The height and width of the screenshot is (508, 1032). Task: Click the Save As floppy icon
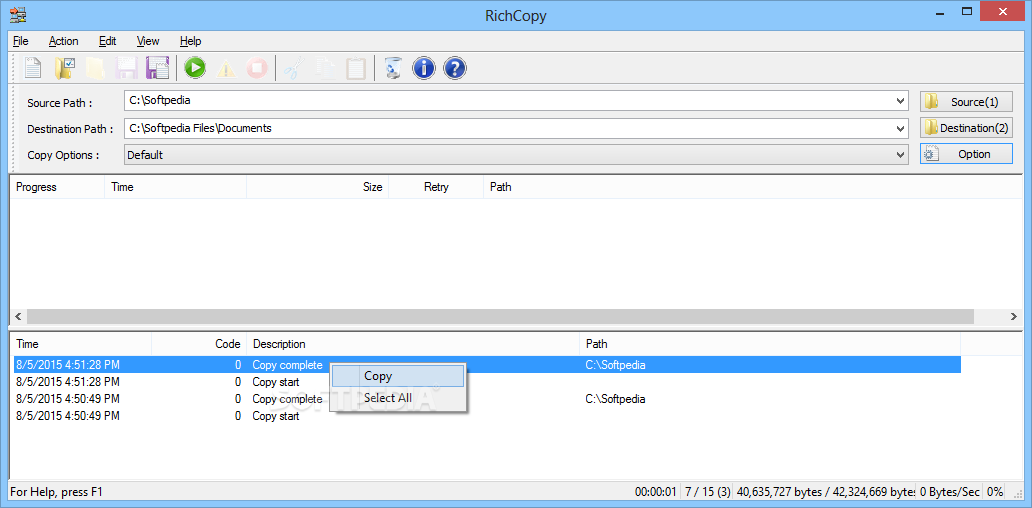click(158, 68)
